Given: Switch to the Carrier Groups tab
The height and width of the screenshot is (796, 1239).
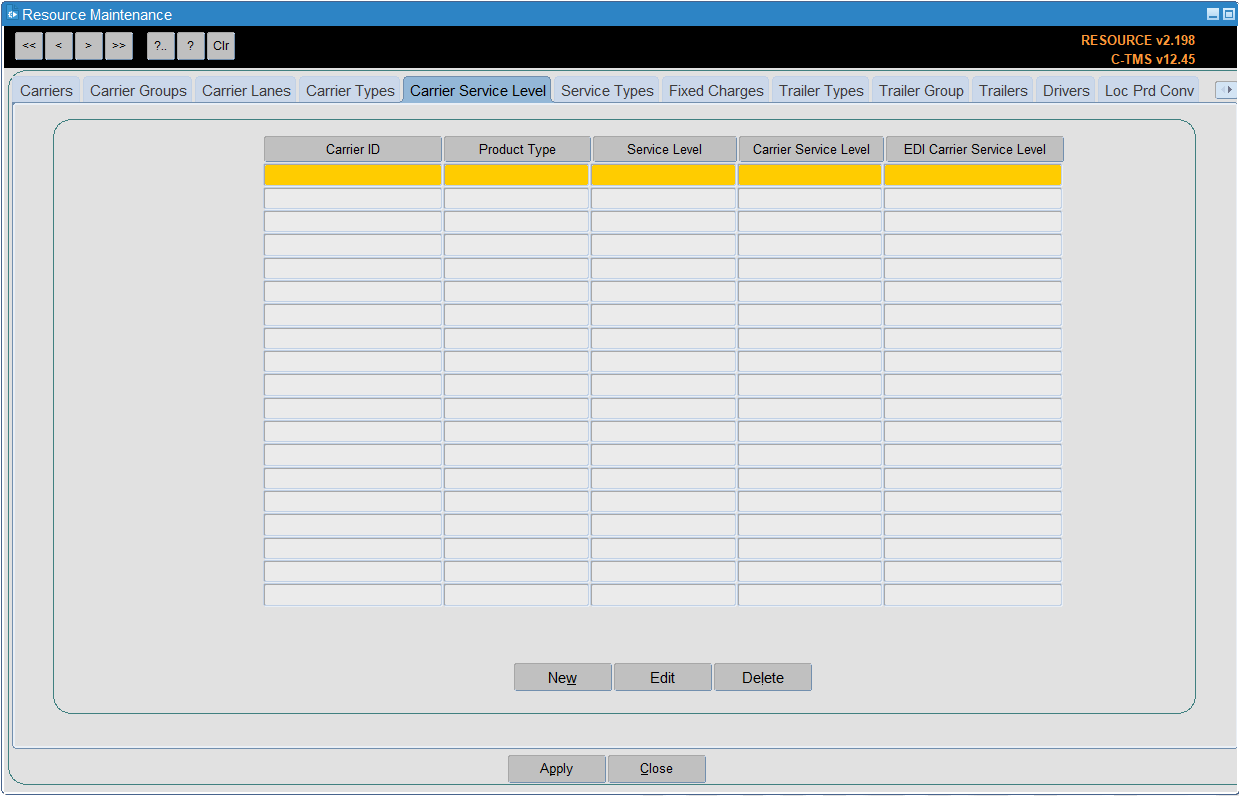Looking at the screenshot, I should click(x=138, y=90).
